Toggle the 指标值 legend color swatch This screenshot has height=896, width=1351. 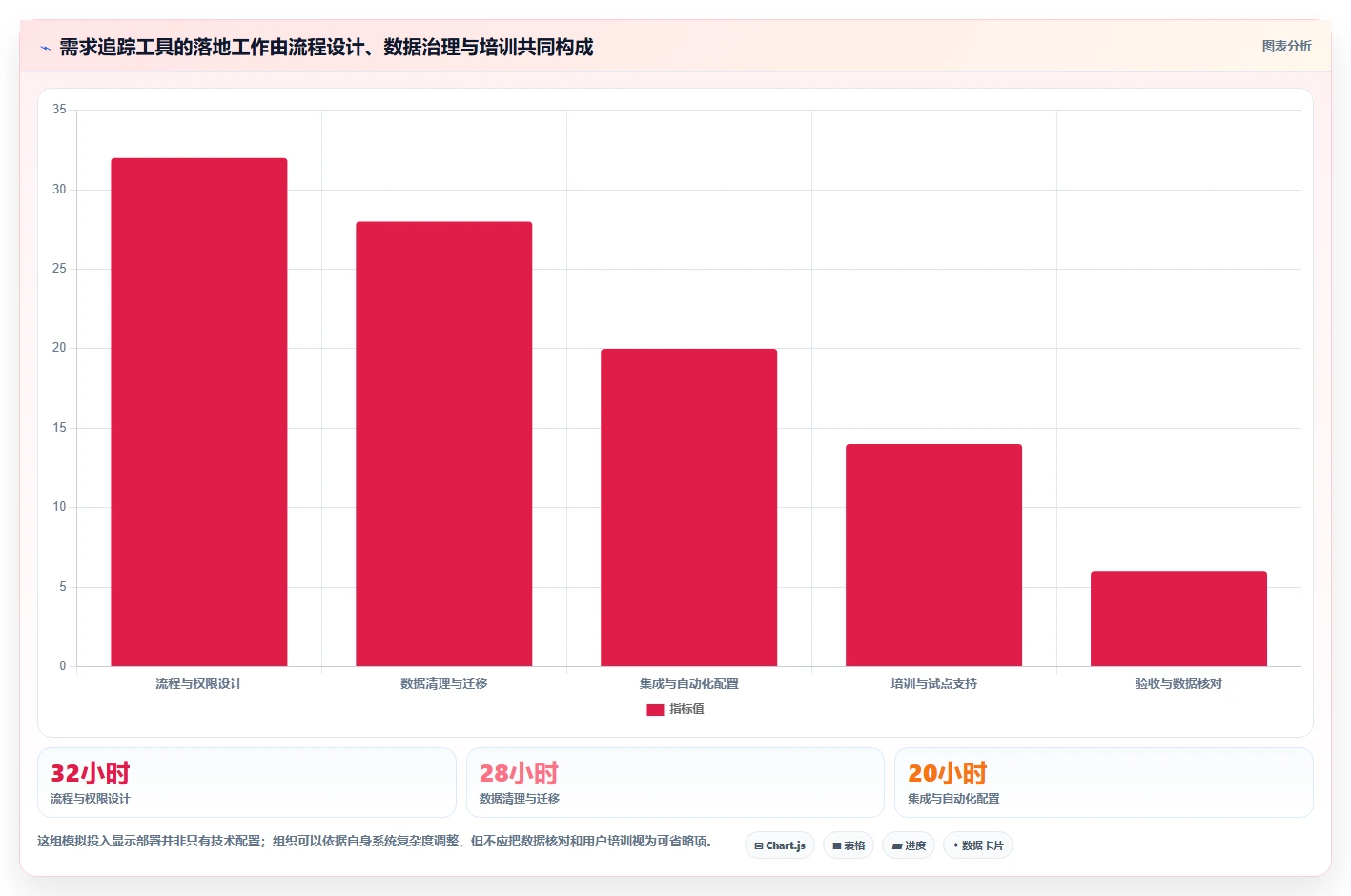(x=655, y=709)
